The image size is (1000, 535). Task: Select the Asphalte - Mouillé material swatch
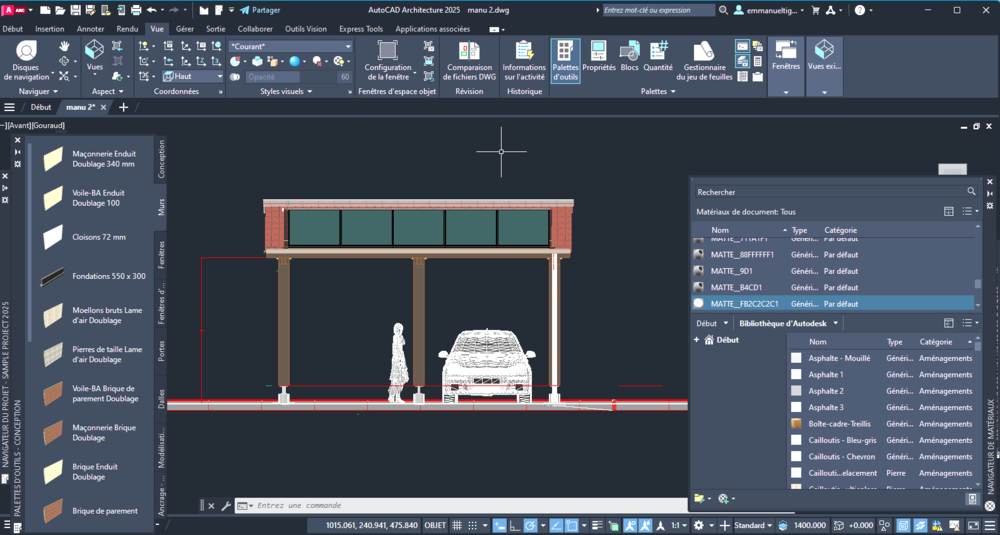796,358
